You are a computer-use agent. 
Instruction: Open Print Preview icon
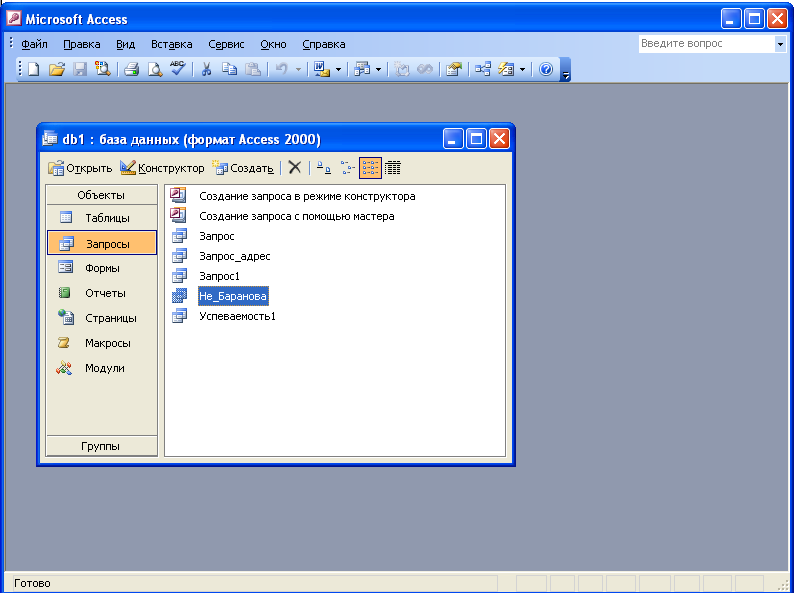154,69
